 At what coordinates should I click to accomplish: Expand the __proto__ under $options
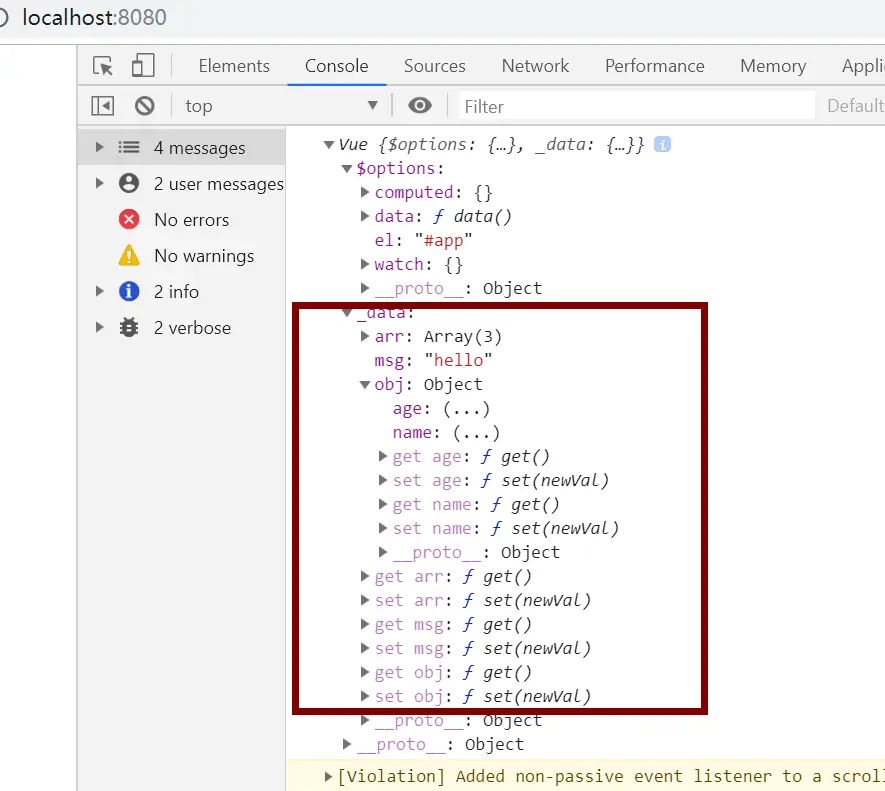[x=365, y=289]
